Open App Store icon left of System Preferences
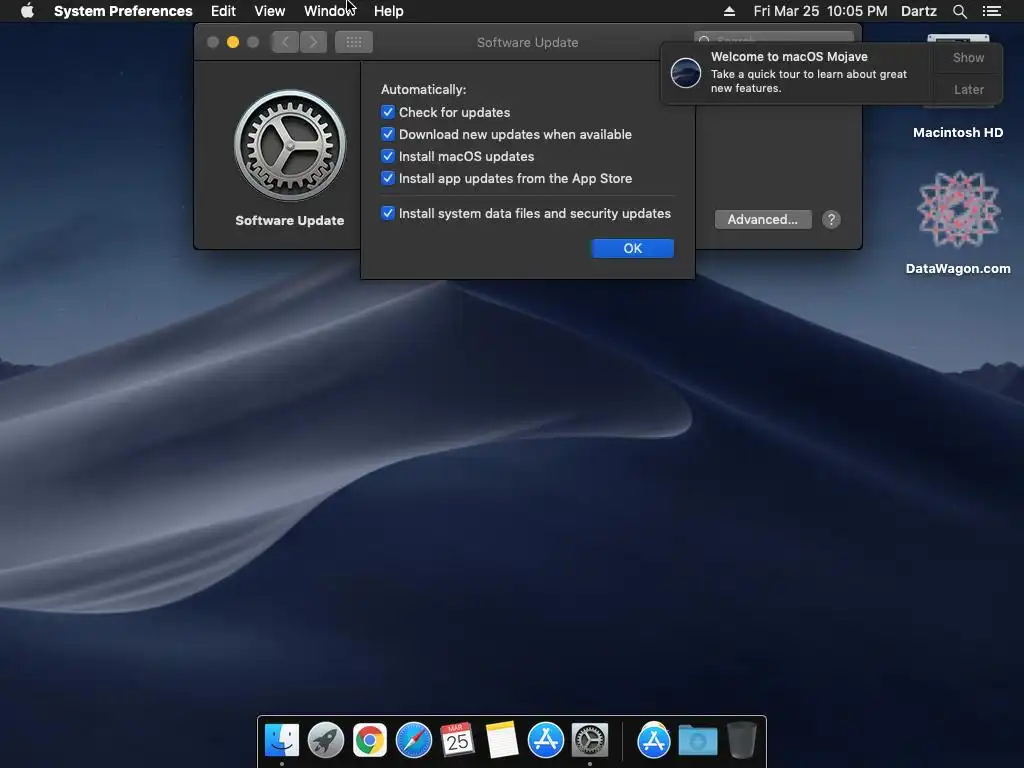The image size is (1024, 768). point(545,740)
